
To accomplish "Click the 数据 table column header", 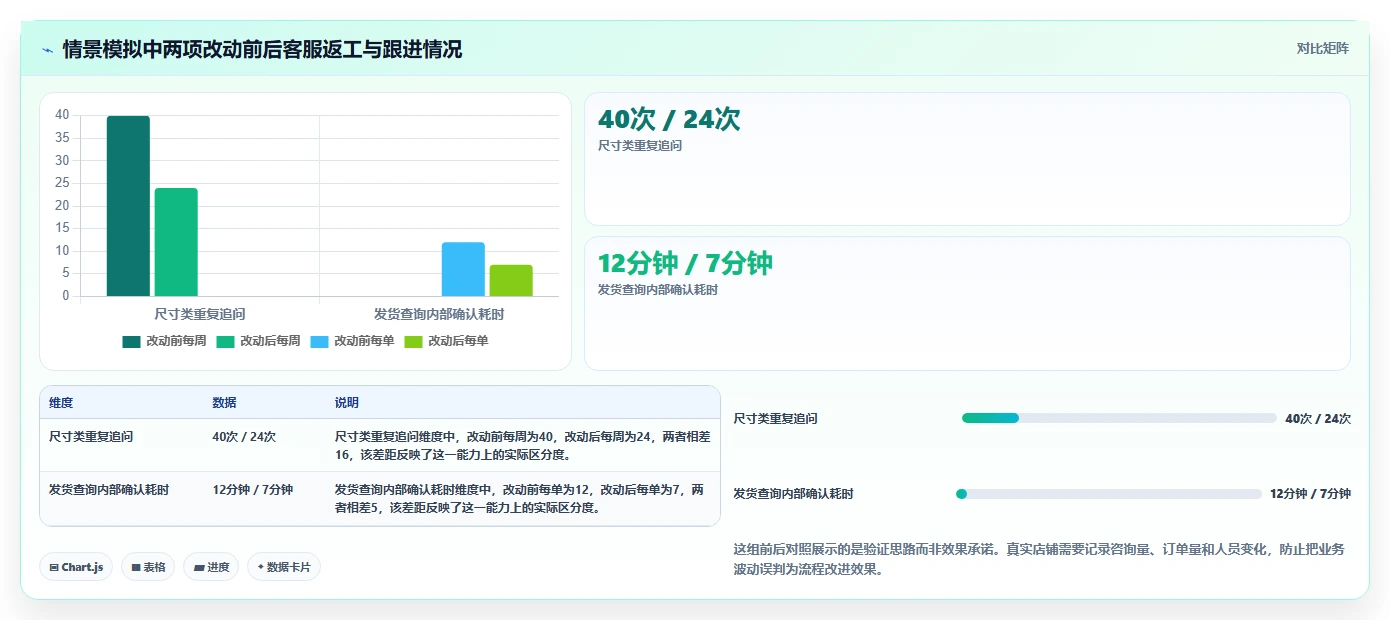I will tap(224, 403).
